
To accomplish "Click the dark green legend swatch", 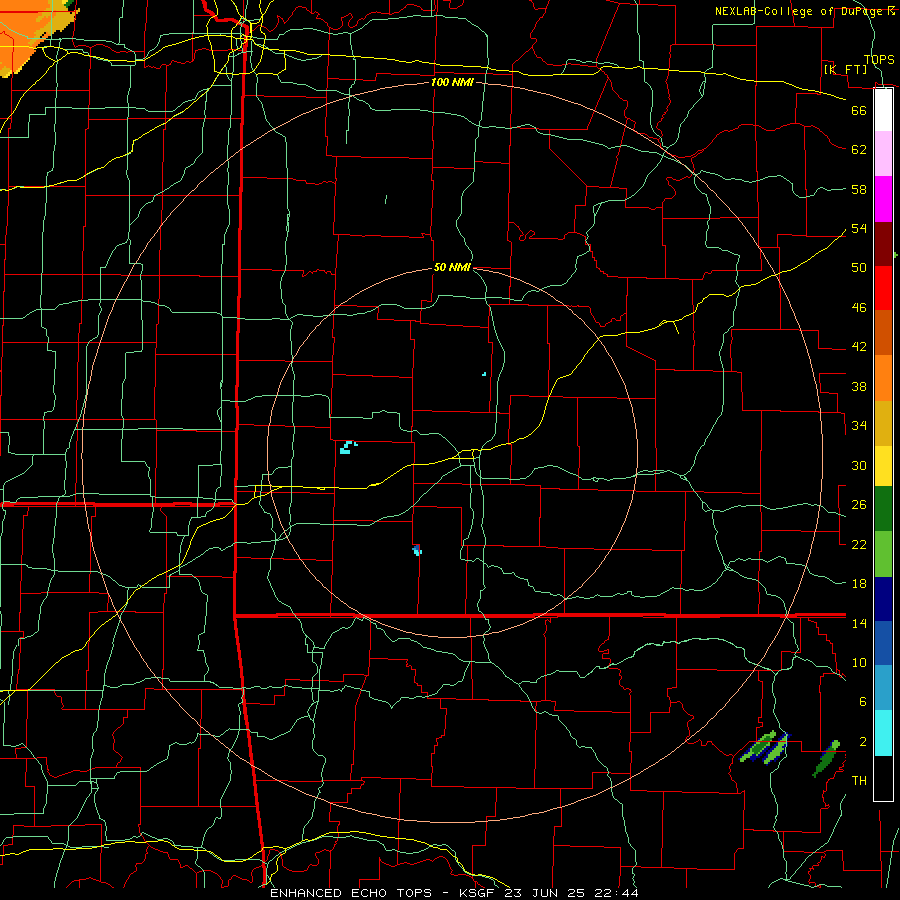I will point(883,509).
